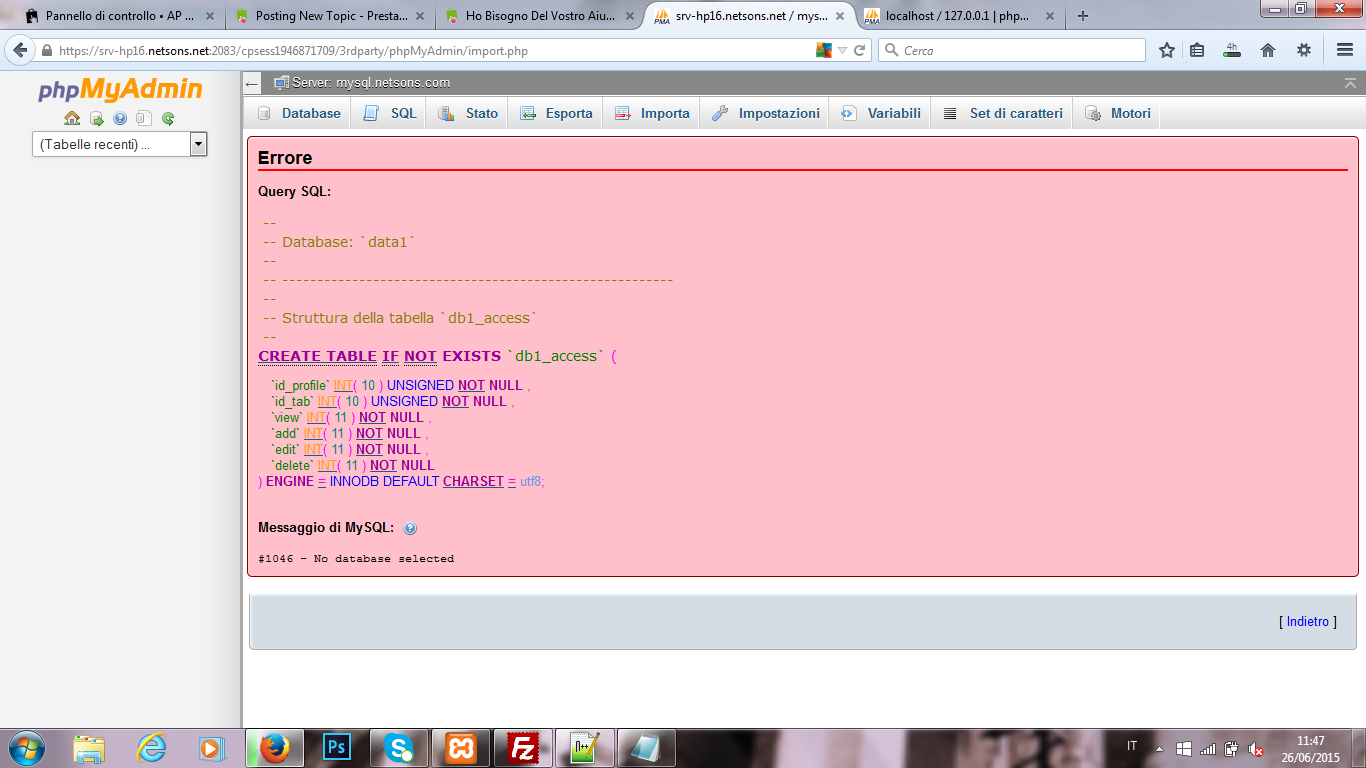Open FileZilla from the taskbar
This screenshot has height=768, width=1366.
(x=523, y=748)
